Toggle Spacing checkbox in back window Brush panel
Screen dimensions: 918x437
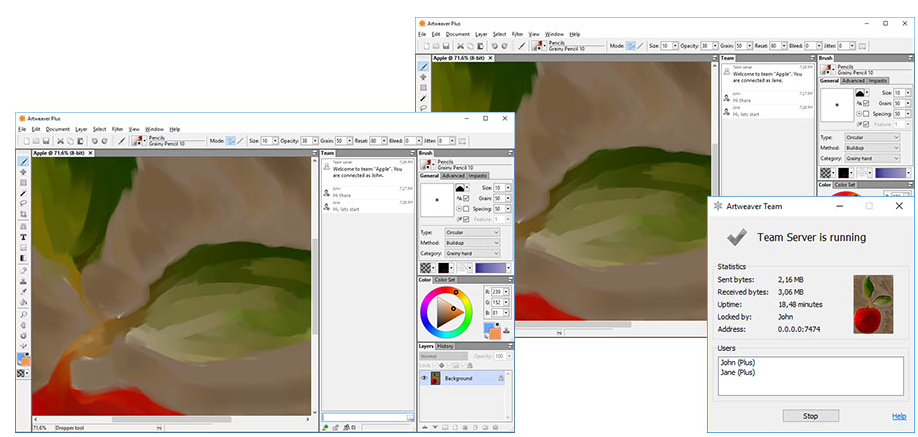click(866, 114)
